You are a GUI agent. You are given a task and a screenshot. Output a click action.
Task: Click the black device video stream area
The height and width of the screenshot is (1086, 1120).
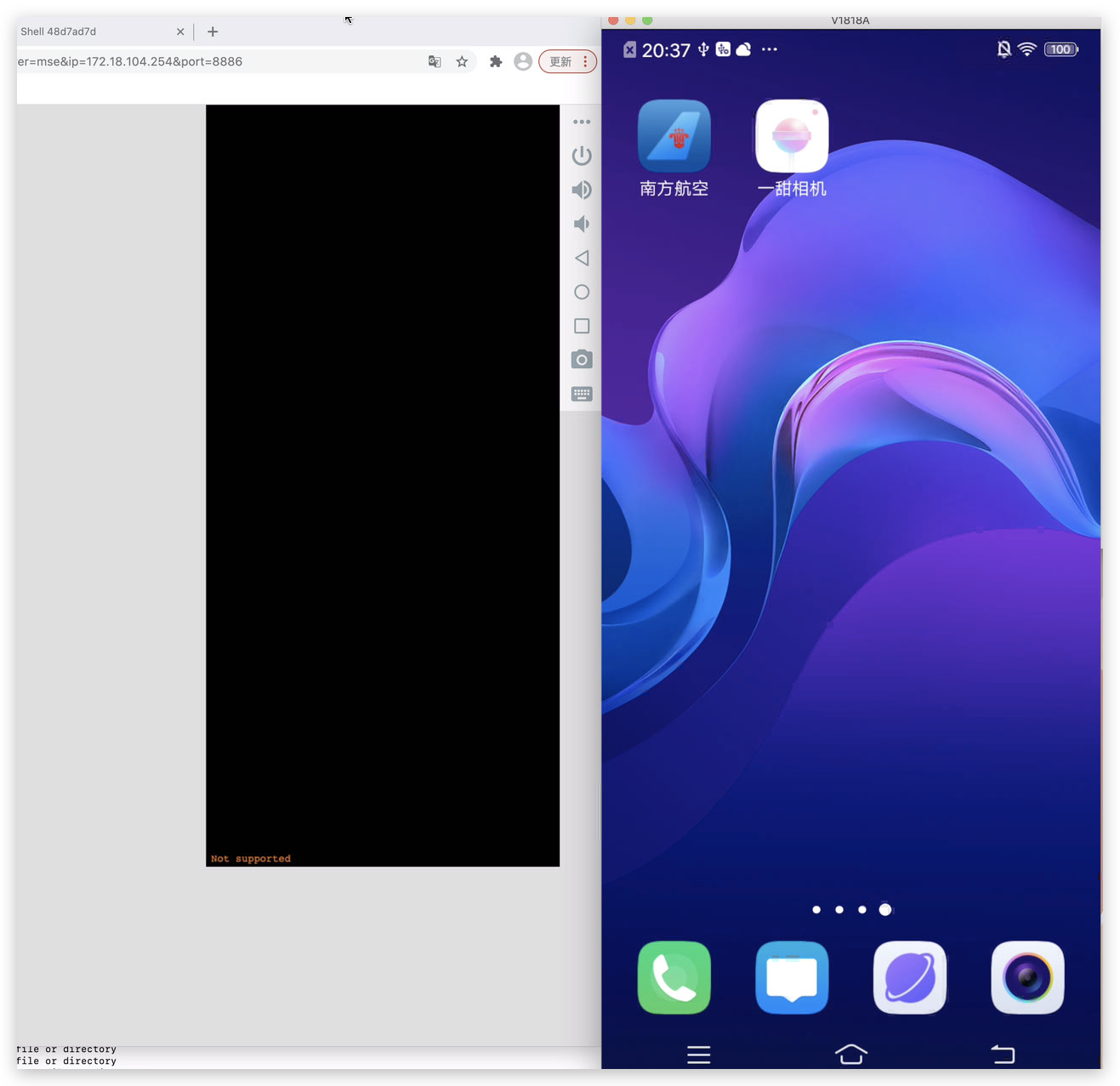tap(383, 486)
